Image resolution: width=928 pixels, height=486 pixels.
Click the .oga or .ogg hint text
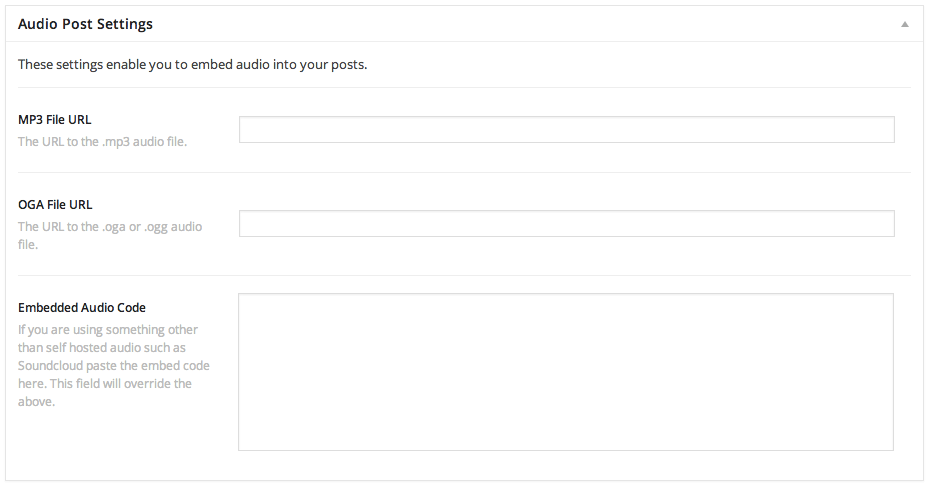110,227
